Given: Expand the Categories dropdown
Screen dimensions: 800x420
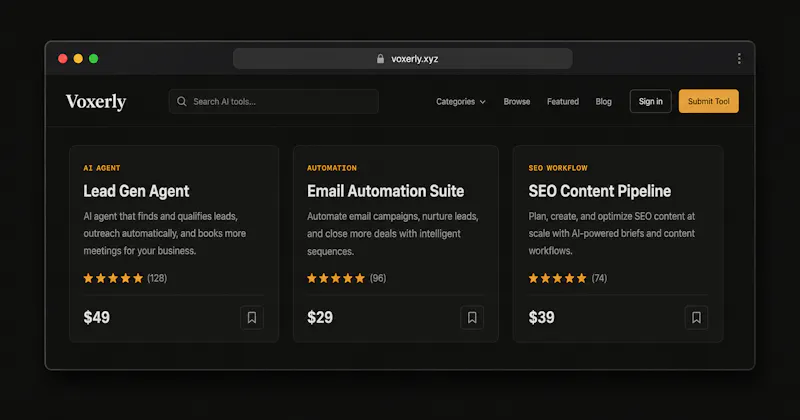Looking at the screenshot, I should pos(461,102).
